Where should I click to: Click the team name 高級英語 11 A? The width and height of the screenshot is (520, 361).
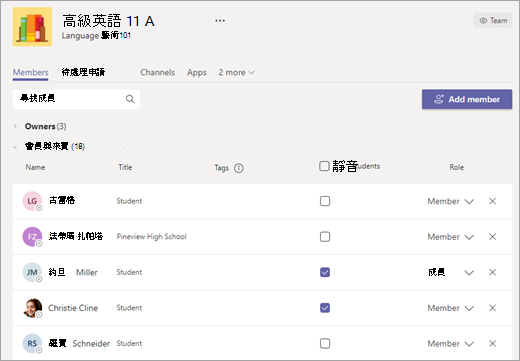pyautogui.click(x=108, y=21)
